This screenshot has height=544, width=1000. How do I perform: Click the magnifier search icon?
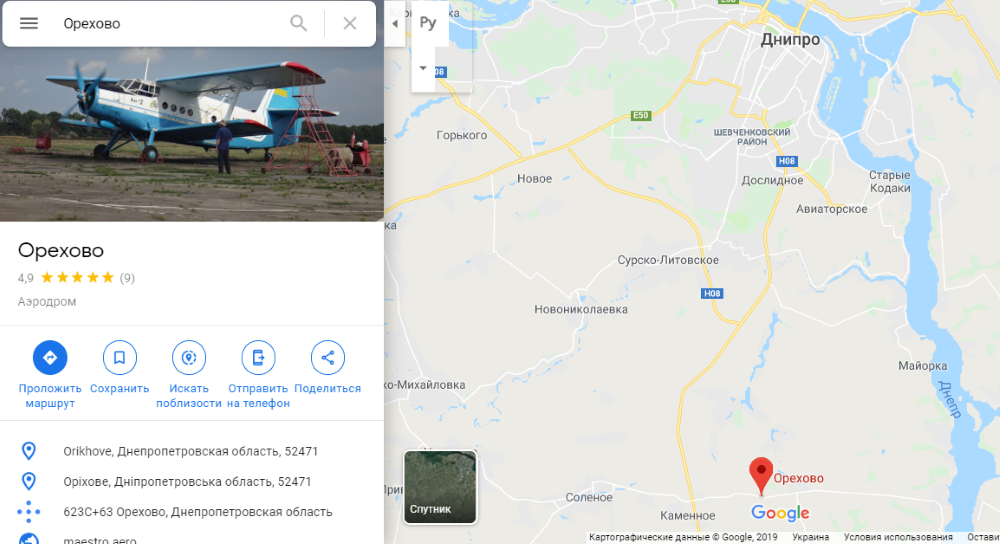(298, 24)
